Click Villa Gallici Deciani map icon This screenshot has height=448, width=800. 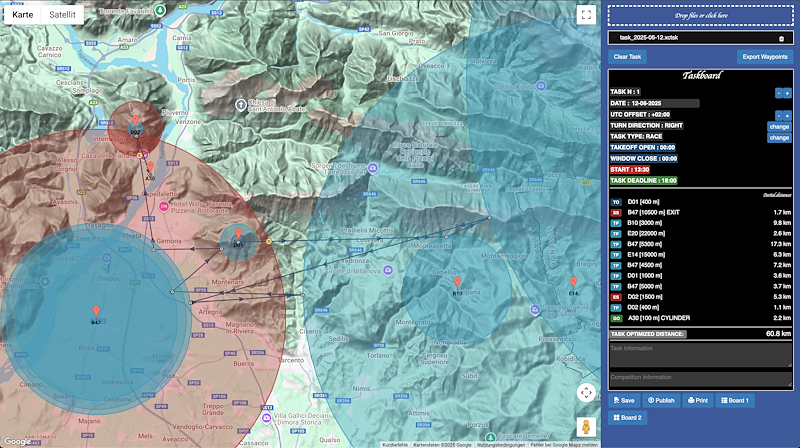click(266, 418)
